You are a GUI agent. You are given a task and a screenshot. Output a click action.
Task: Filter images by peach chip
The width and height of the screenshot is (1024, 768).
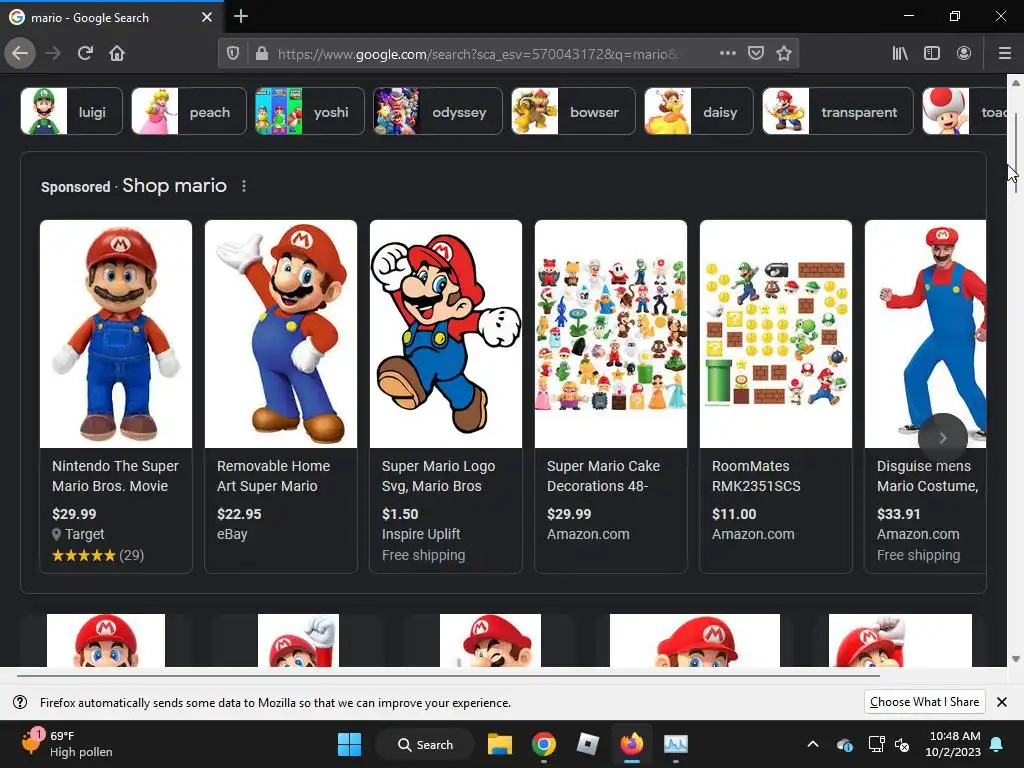189,112
